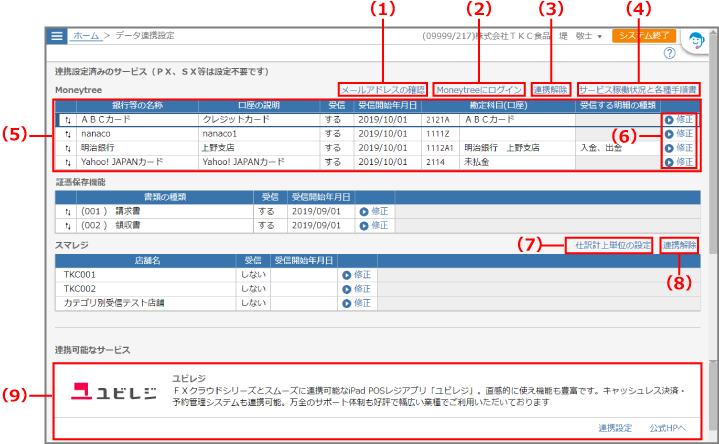Image resolution: width=719 pixels, height=444 pixels.
Task: Select the 2019/09/01 date in 請求書 row
Action: (x=321, y=211)
